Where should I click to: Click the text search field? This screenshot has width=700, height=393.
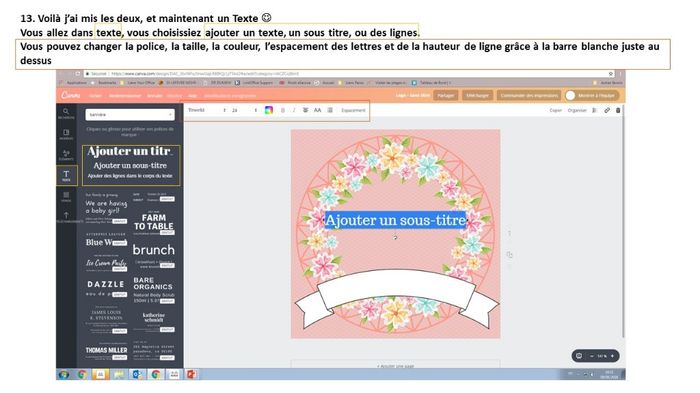pos(130,115)
